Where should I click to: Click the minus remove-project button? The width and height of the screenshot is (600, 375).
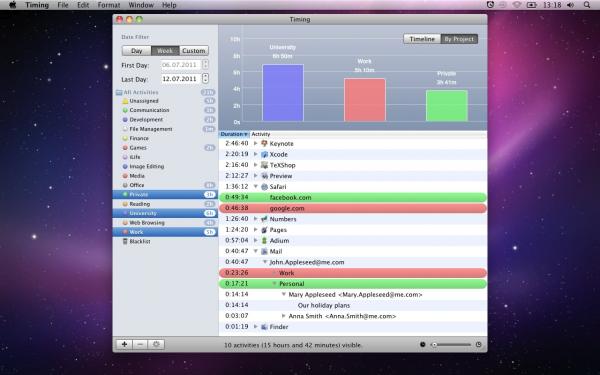point(140,344)
